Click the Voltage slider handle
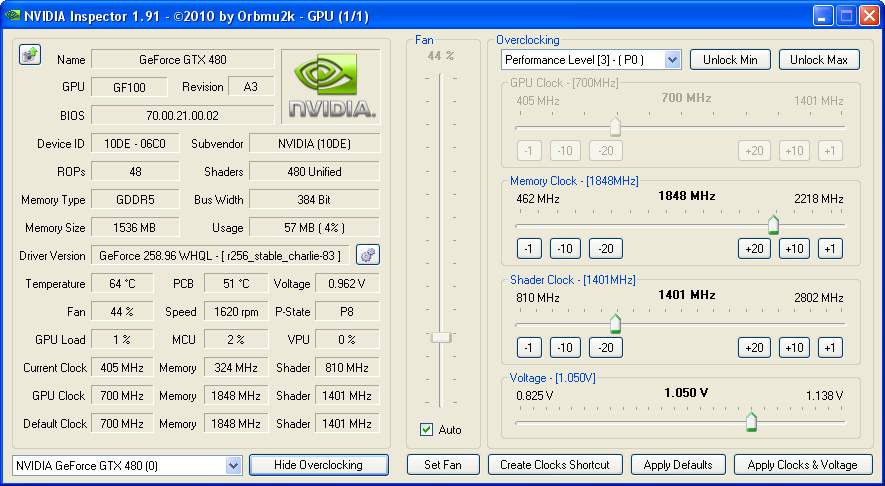Viewport: 885px width, 486px height. click(x=751, y=422)
